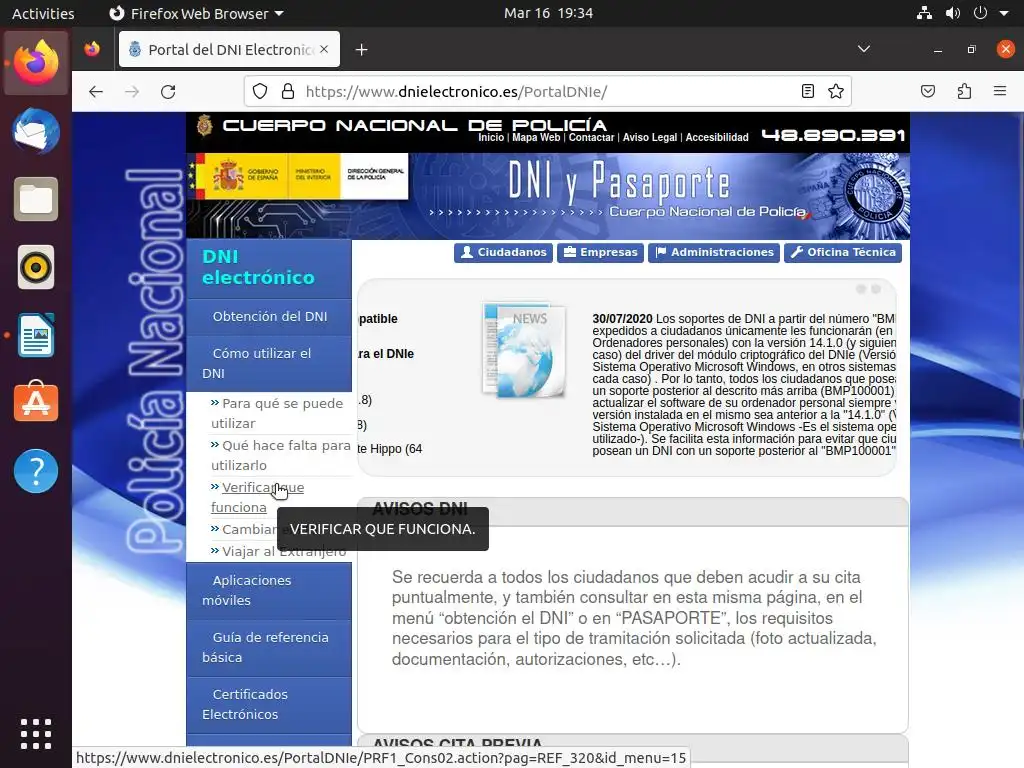This screenshot has height=768, width=1024.
Task: Expand Guía de referencia básica section
Action: [x=269, y=647]
